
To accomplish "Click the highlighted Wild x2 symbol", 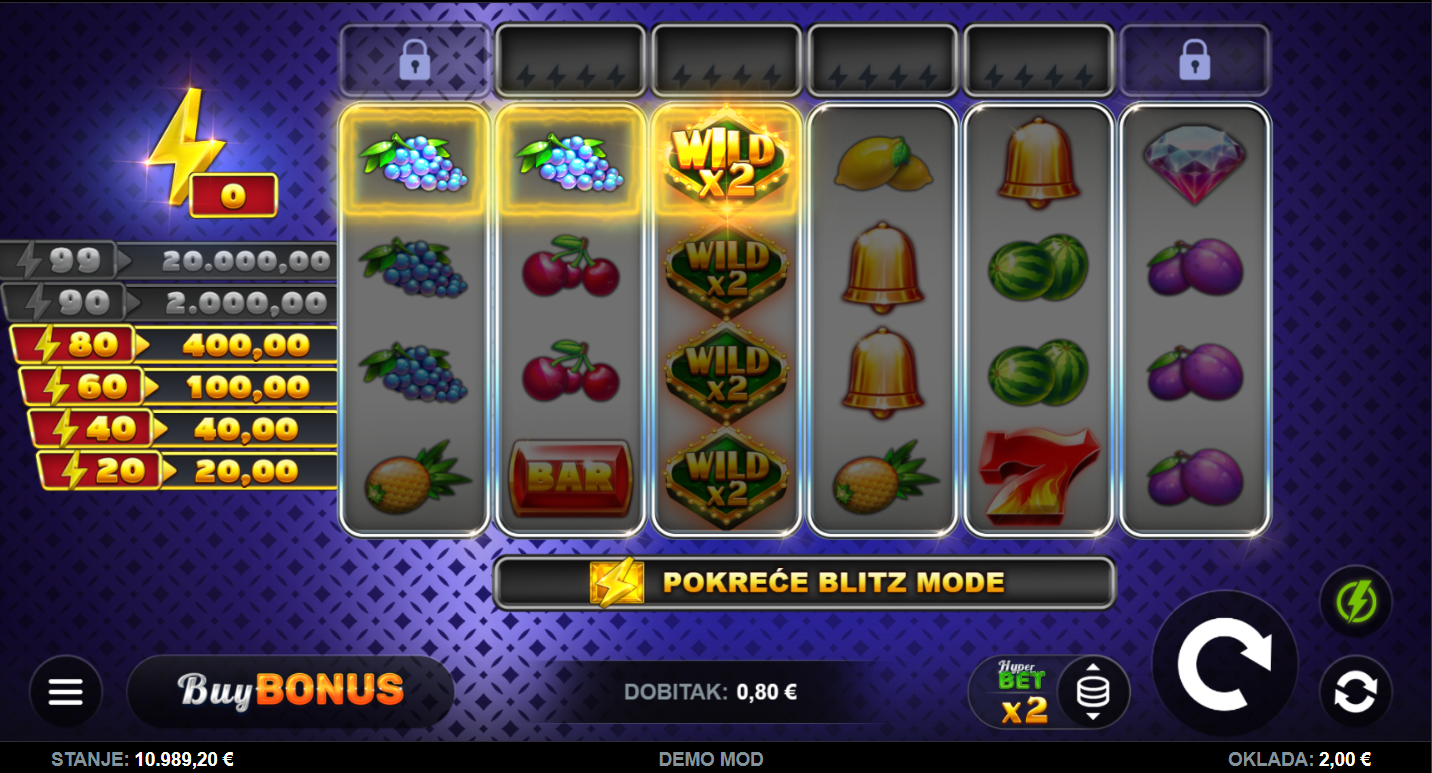I will pyautogui.click(x=726, y=160).
